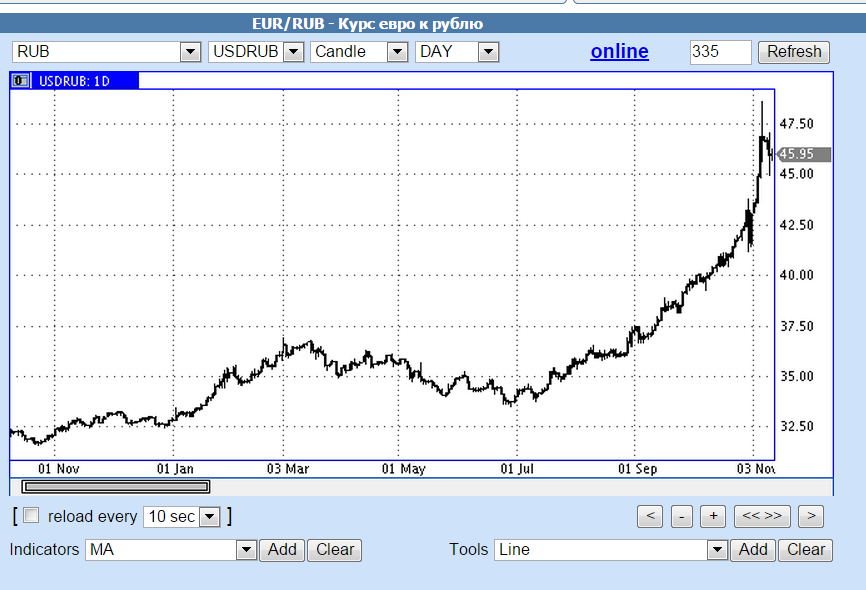Image resolution: width=866 pixels, height=590 pixels.
Task: Click the 335 bars input field
Action: [x=720, y=52]
